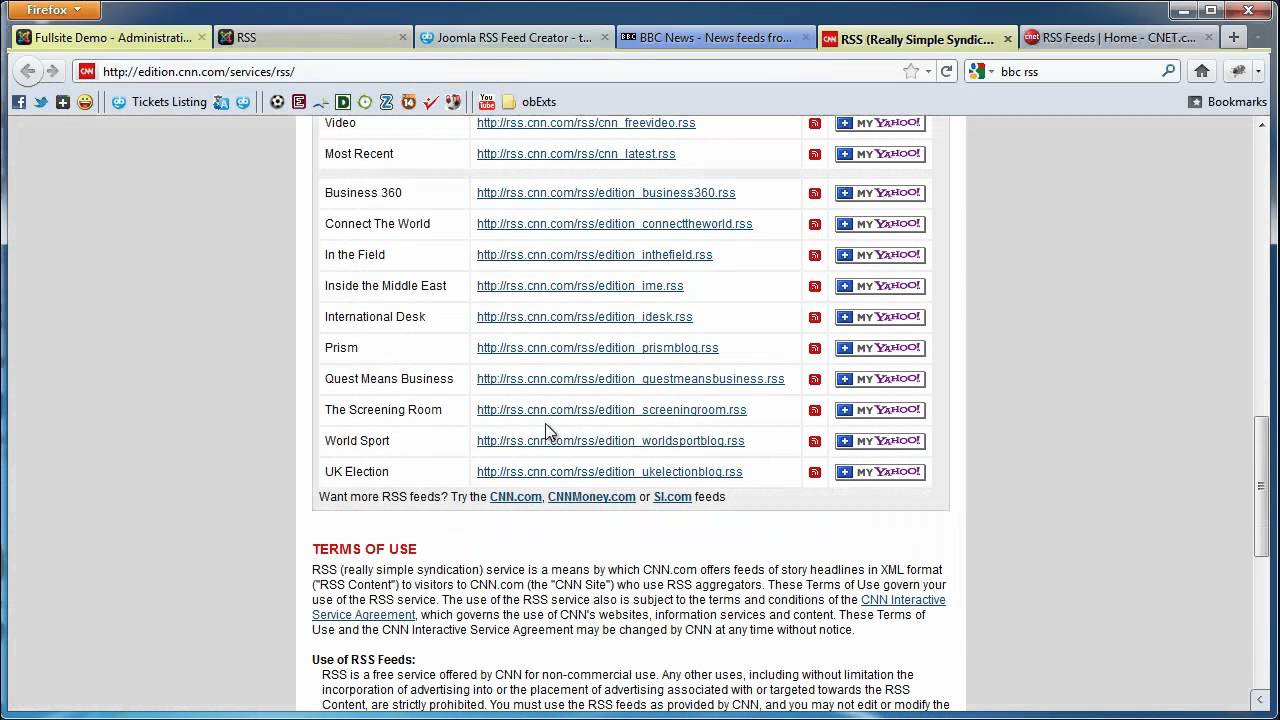This screenshot has height=720, width=1280.
Task: Click the forward navigation button
Action: (x=53, y=71)
